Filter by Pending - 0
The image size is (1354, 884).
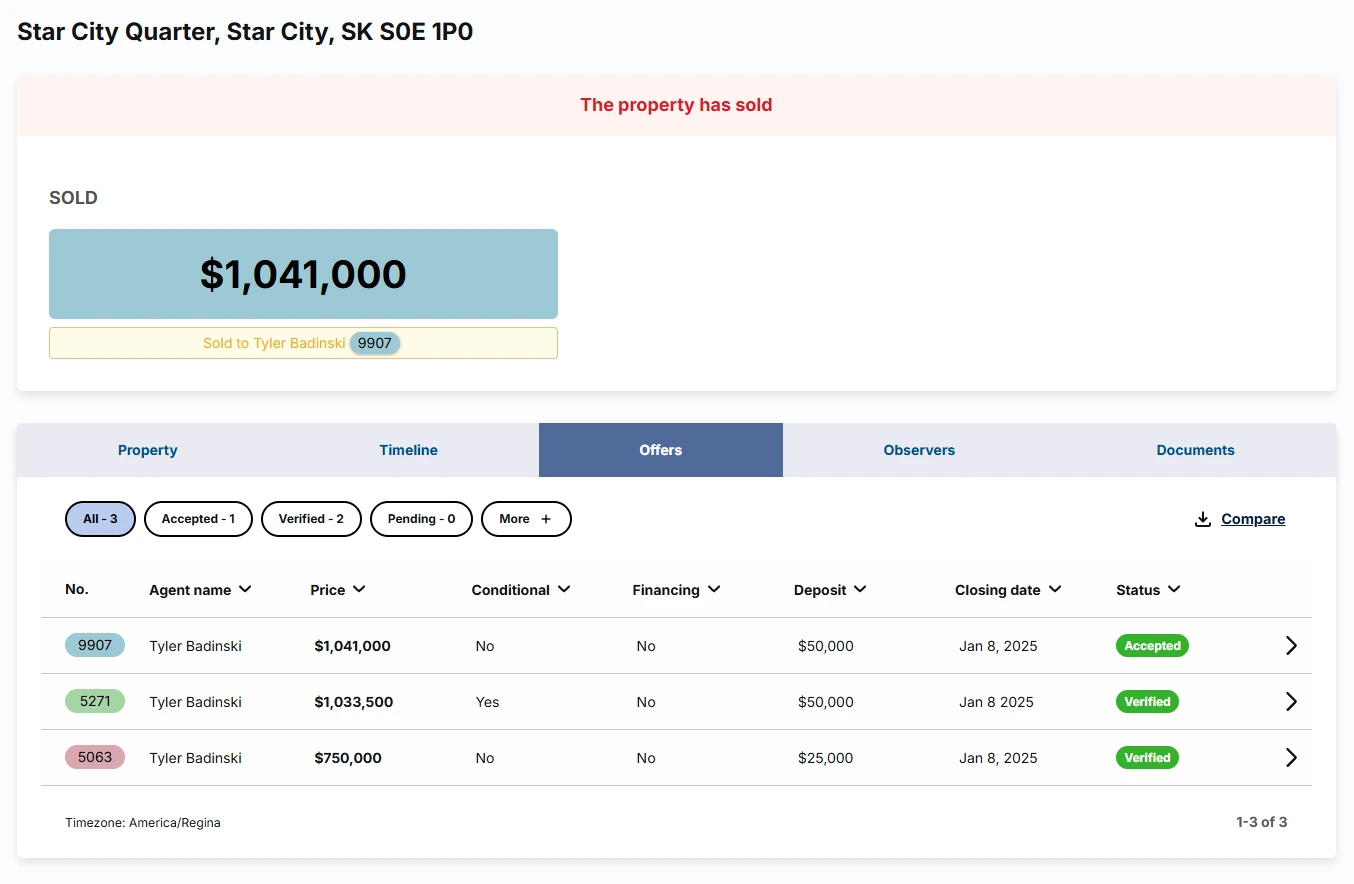[421, 519]
